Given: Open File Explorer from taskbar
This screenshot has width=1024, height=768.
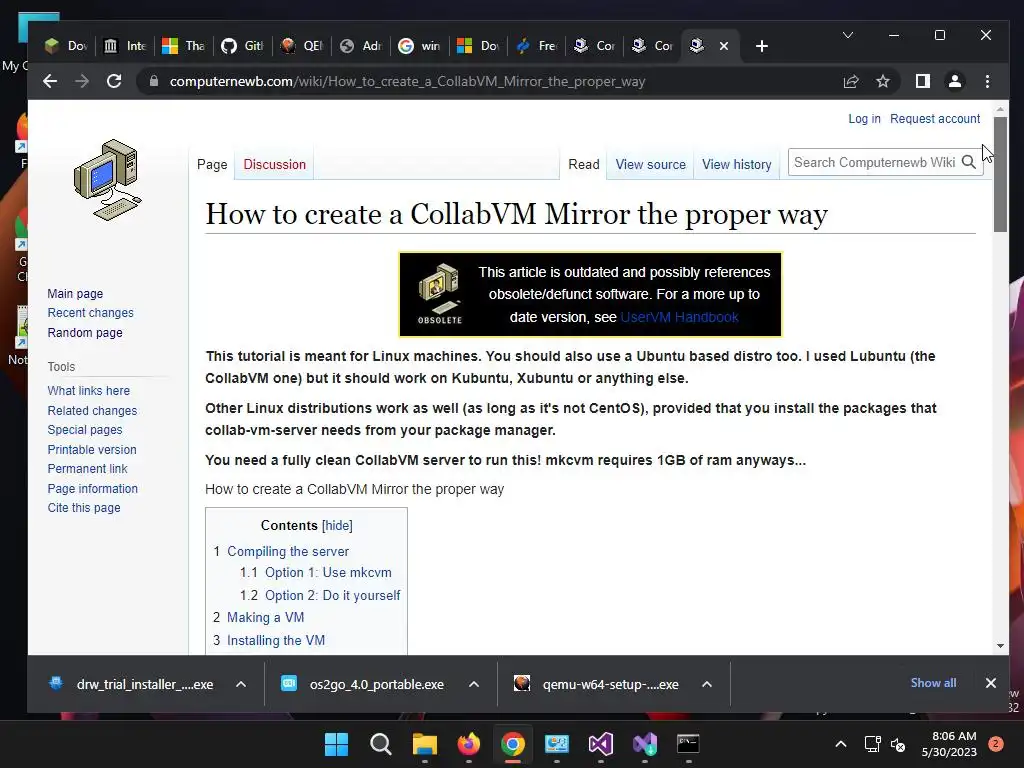Looking at the screenshot, I should tap(424, 744).
